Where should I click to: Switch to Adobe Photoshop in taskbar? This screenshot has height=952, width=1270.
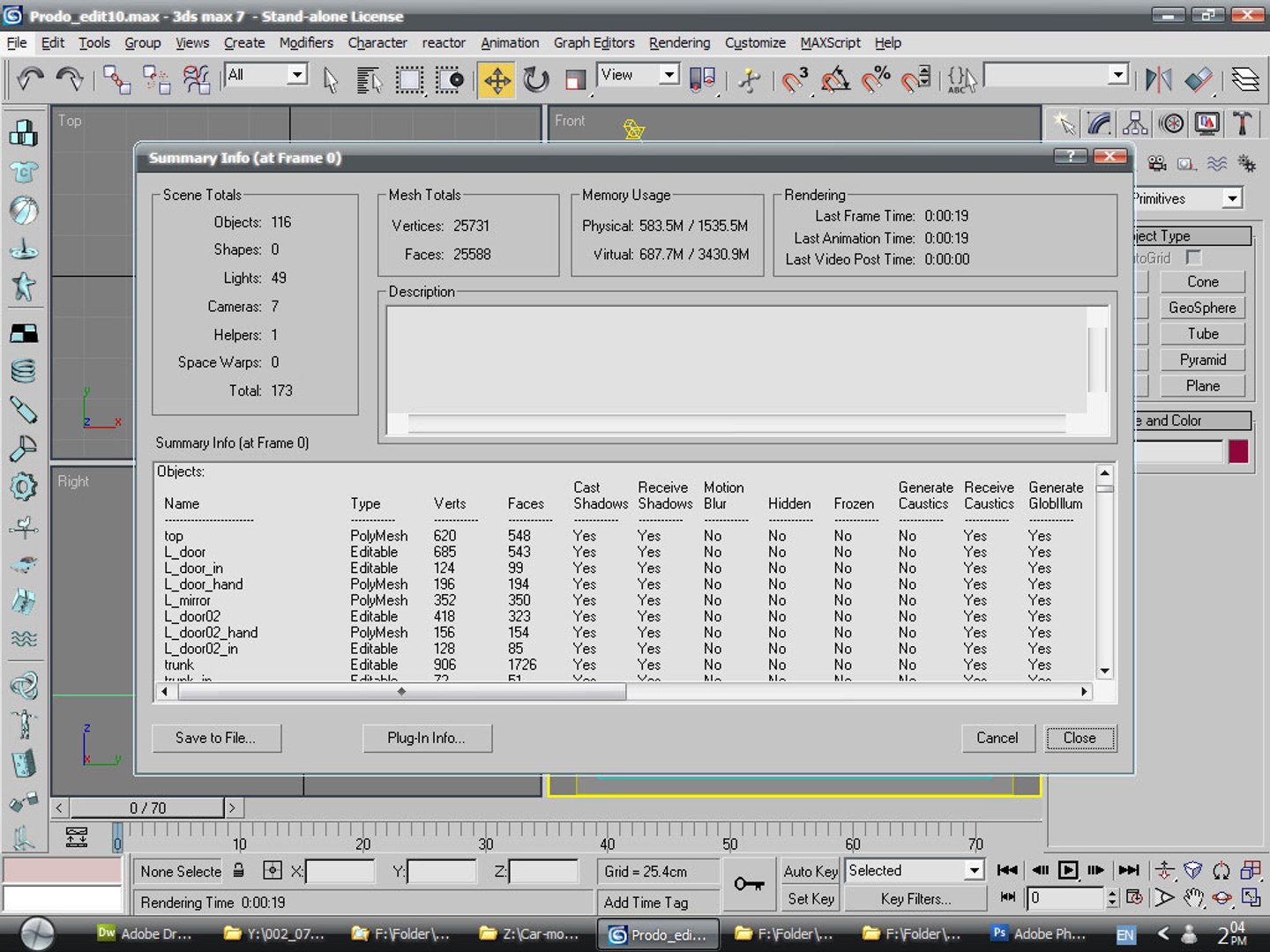[1041, 933]
